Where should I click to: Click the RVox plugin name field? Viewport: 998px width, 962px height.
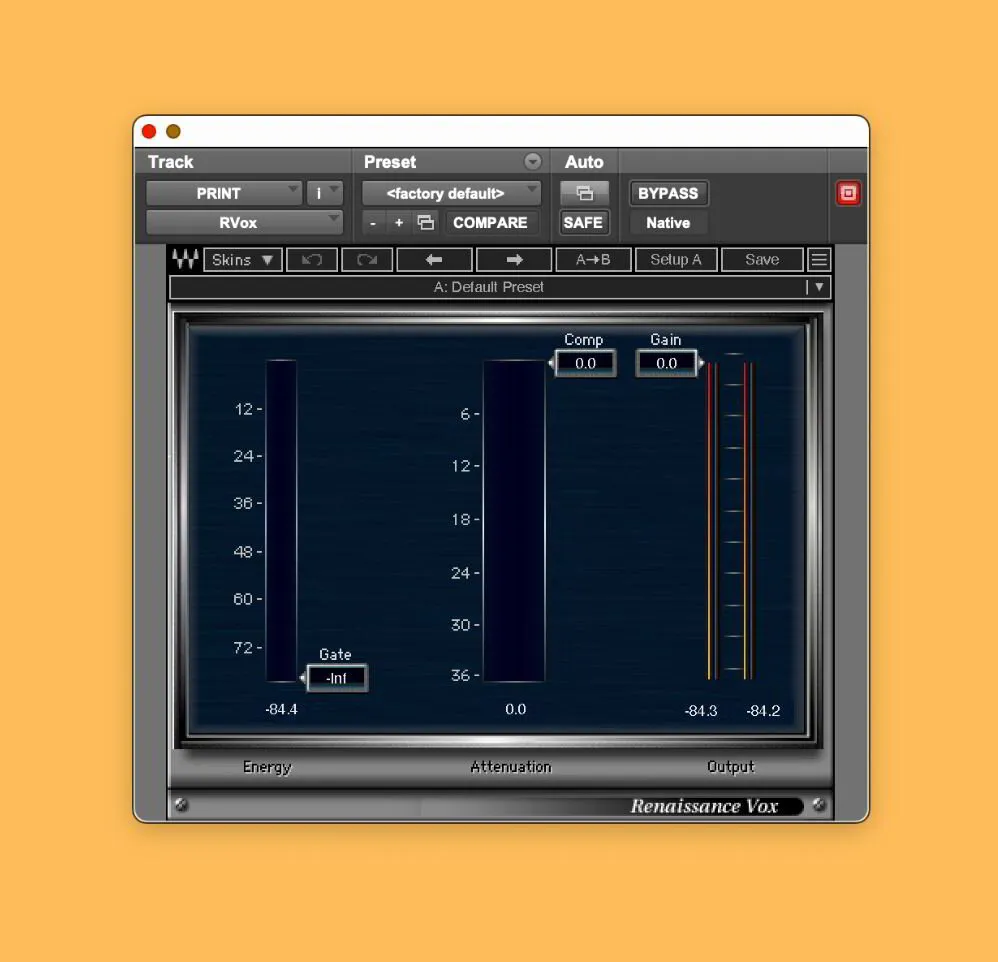coord(242,222)
